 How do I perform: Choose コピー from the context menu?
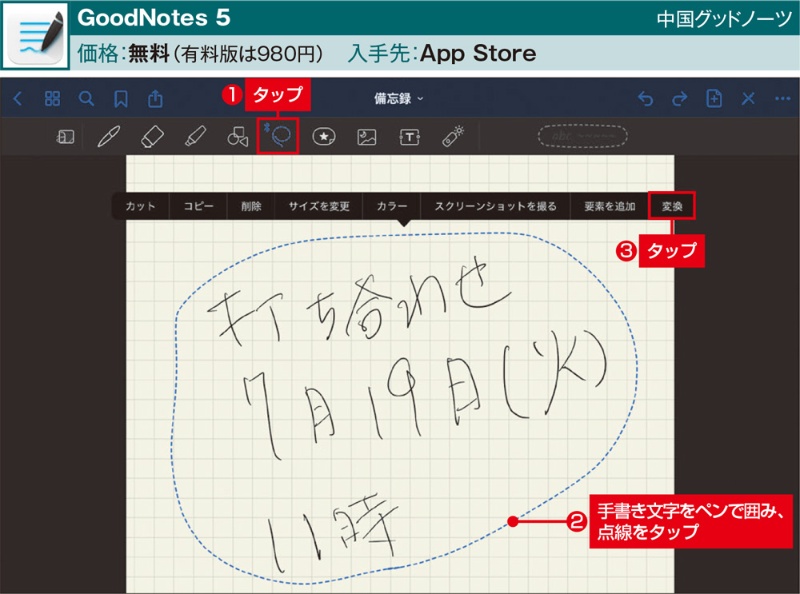point(198,206)
